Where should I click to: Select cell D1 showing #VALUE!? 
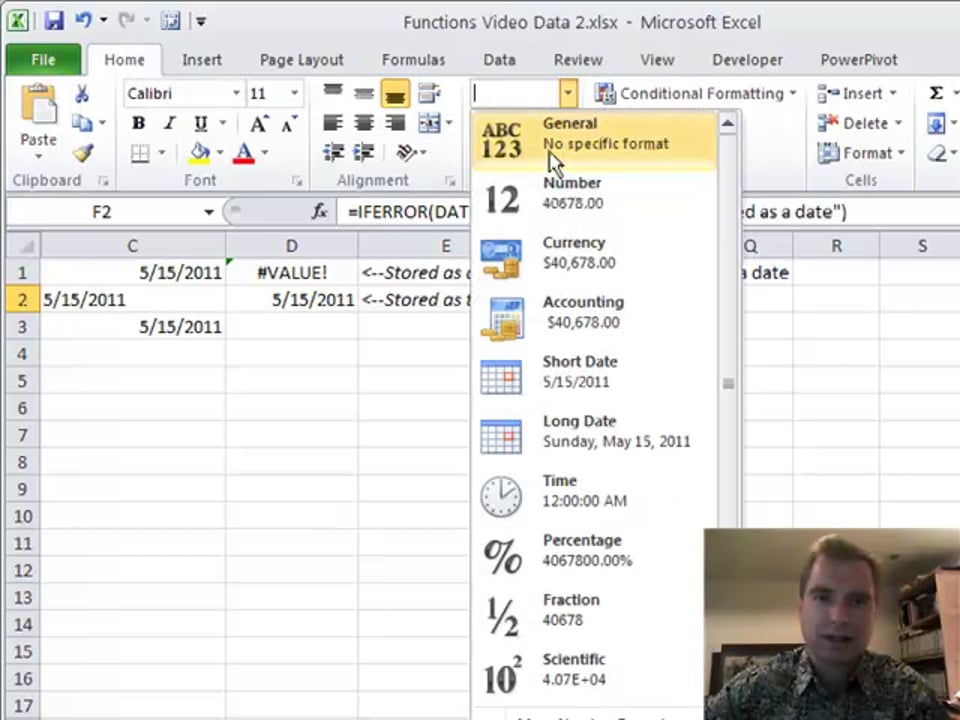[x=291, y=272]
